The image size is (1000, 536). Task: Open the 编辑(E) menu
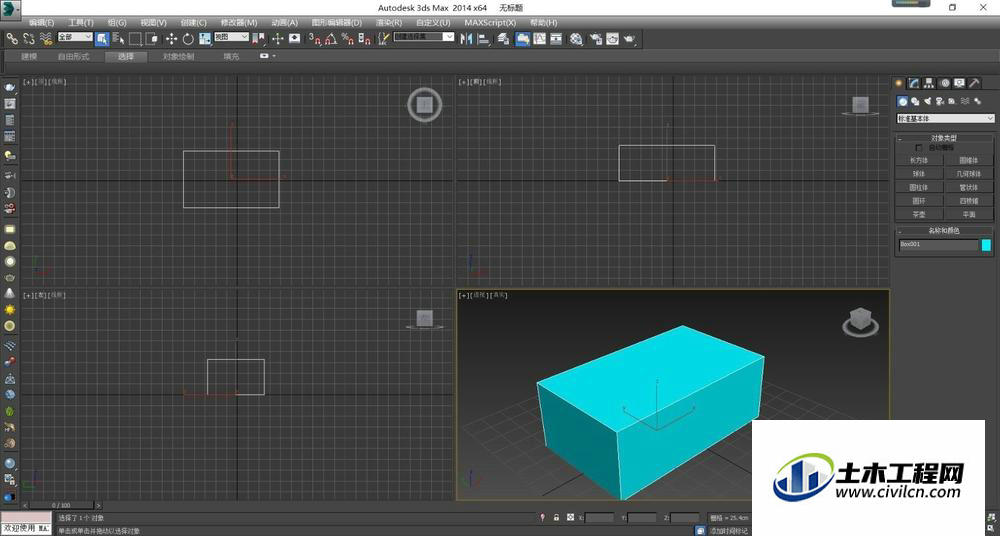point(41,22)
